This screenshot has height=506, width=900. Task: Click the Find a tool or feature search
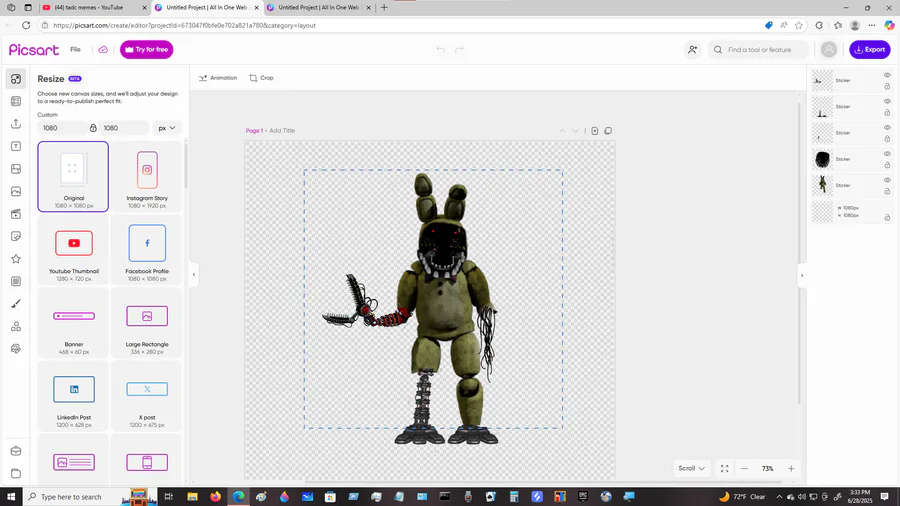758,50
